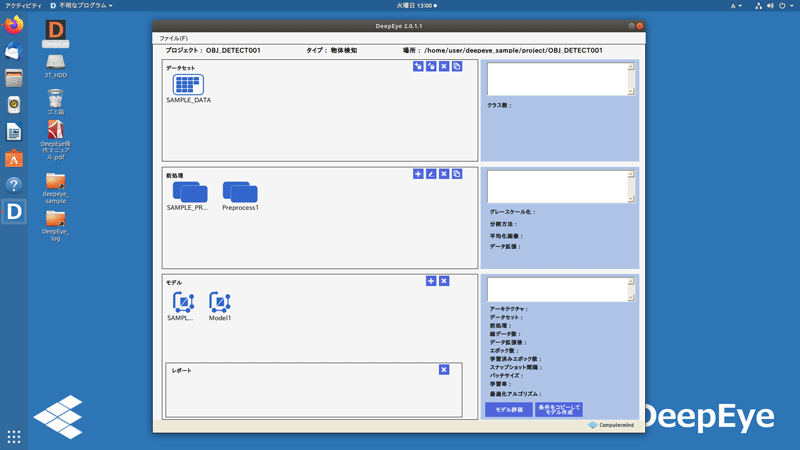Select the SAMPLE_PR... preprocess icon
Viewport: 800px width, 450px height.
pyautogui.click(x=190, y=192)
